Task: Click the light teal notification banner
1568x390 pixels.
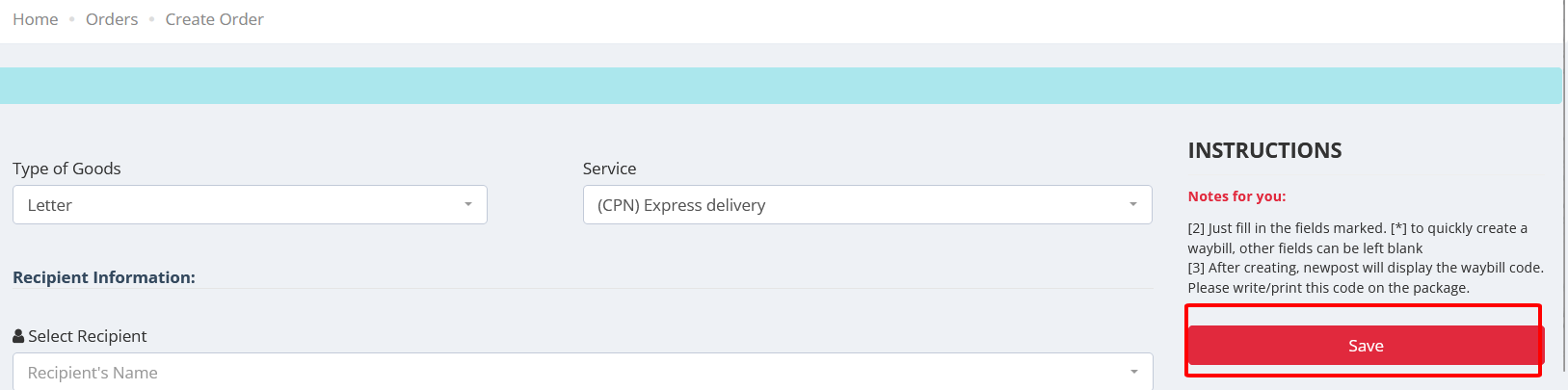Action: pyautogui.click(x=781, y=86)
